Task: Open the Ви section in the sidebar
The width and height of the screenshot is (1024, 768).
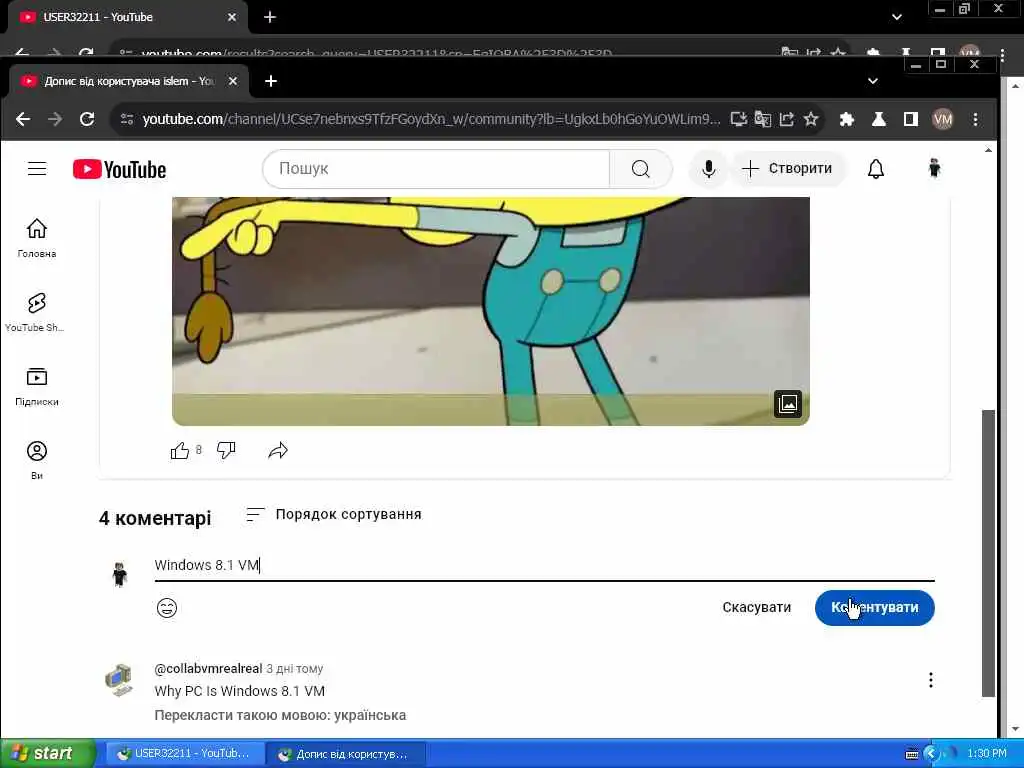Action: click(x=37, y=460)
